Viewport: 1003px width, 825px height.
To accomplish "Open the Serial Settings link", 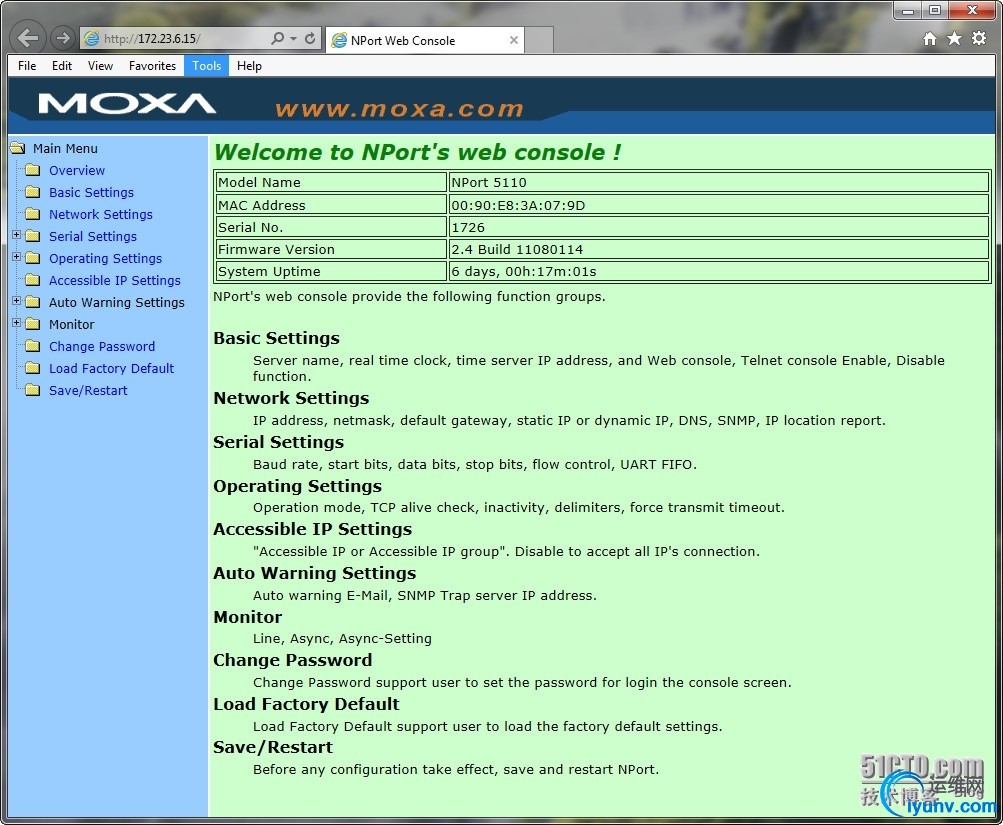I will click(93, 237).
